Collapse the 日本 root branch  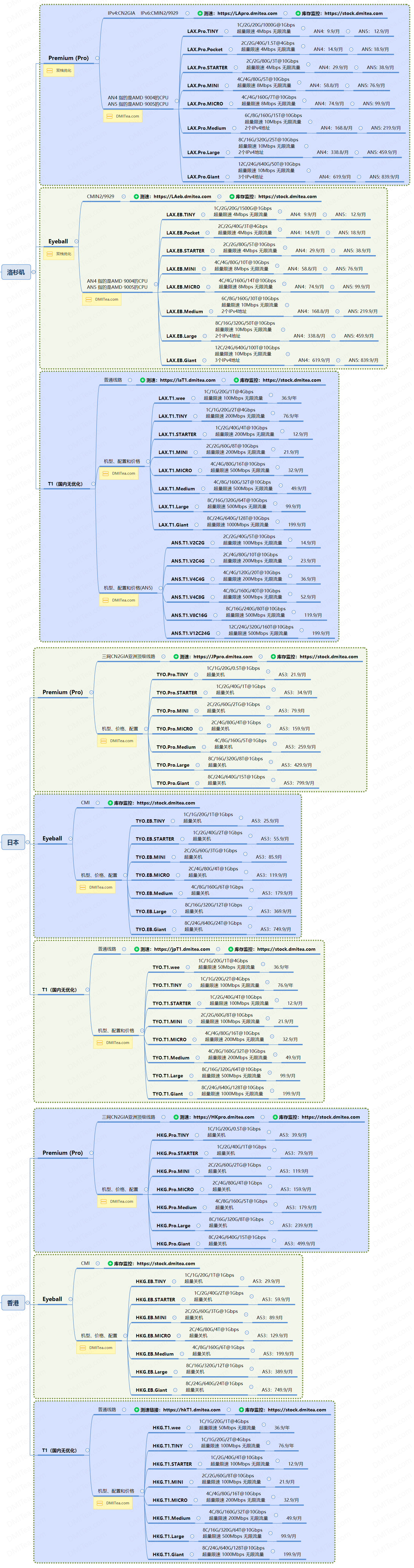click(27, 842)
